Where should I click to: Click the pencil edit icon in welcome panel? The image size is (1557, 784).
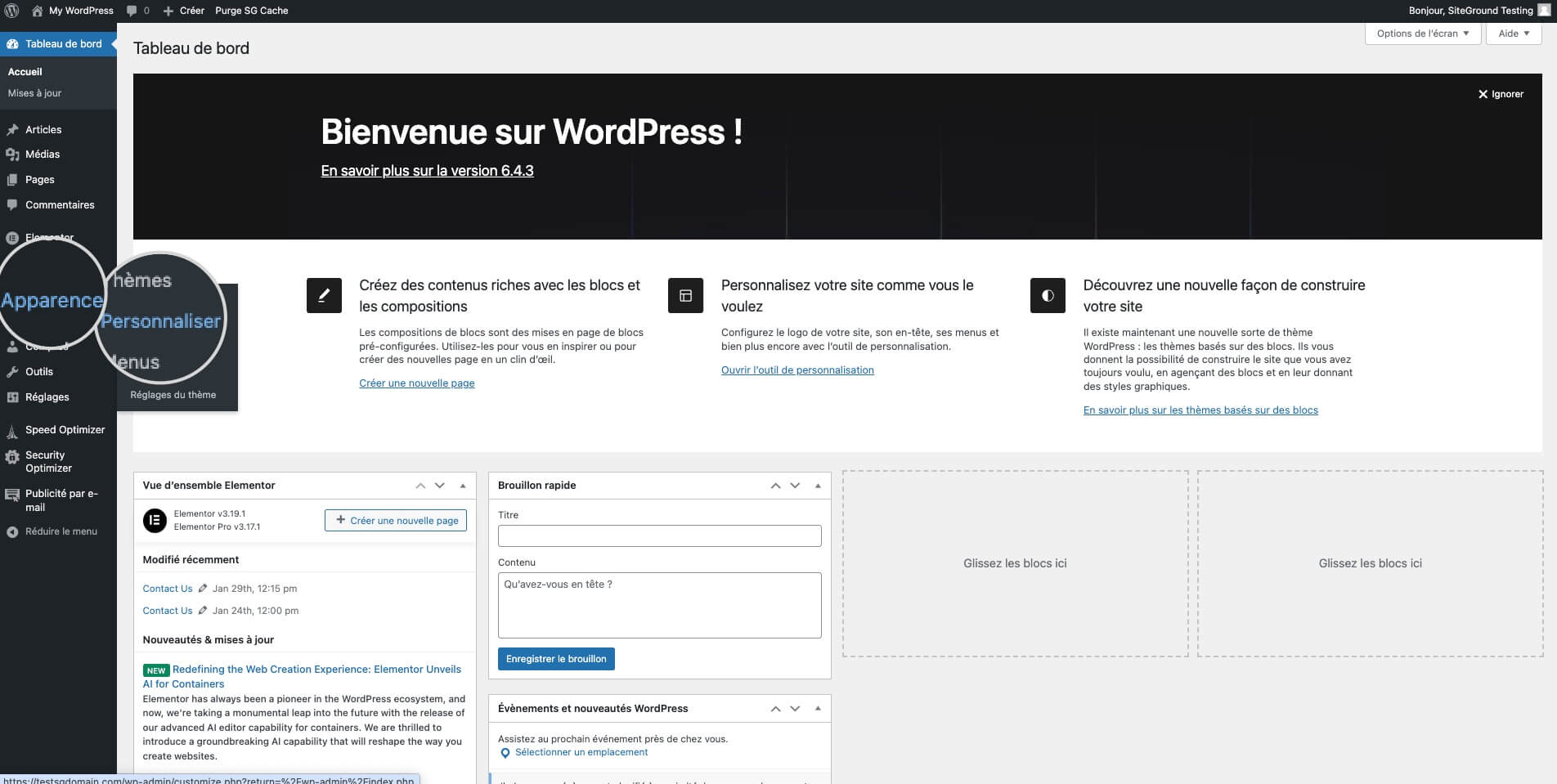pyautogui.click(x=324, y=295)
